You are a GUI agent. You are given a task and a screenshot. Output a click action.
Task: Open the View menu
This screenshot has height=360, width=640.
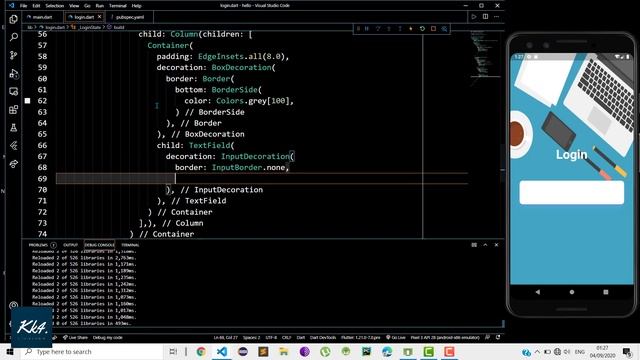(74, 6)
